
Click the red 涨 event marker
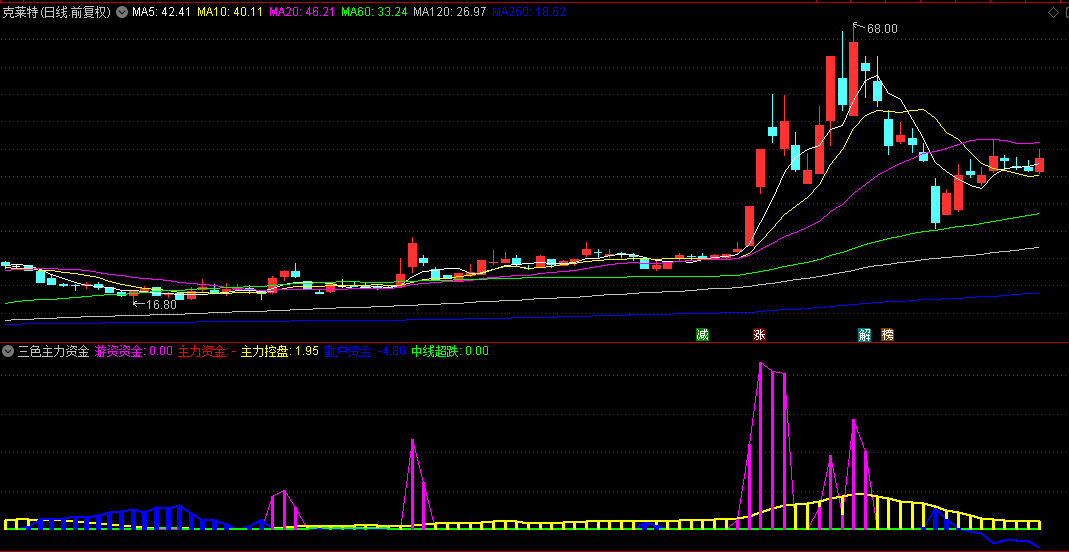[759, 335]
